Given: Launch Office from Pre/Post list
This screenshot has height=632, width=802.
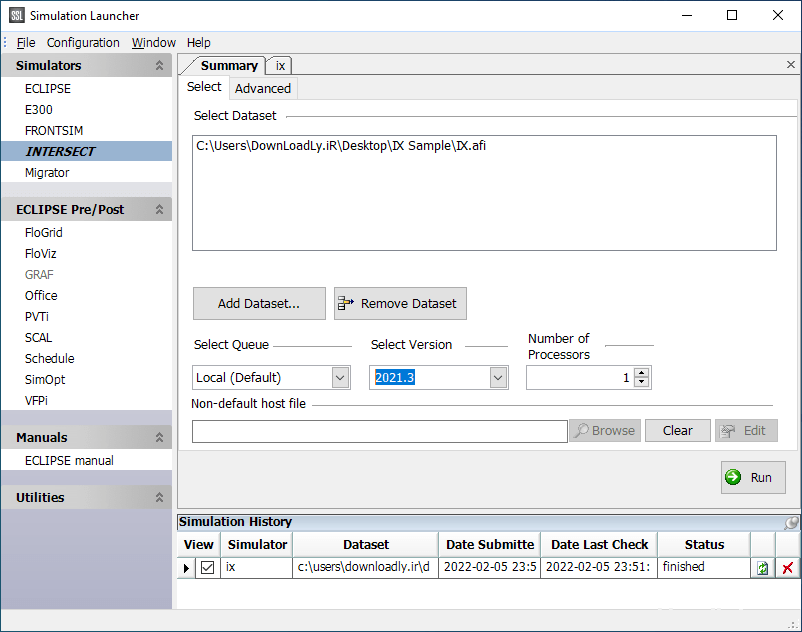Looking at the screenshot, I should 41,296.
